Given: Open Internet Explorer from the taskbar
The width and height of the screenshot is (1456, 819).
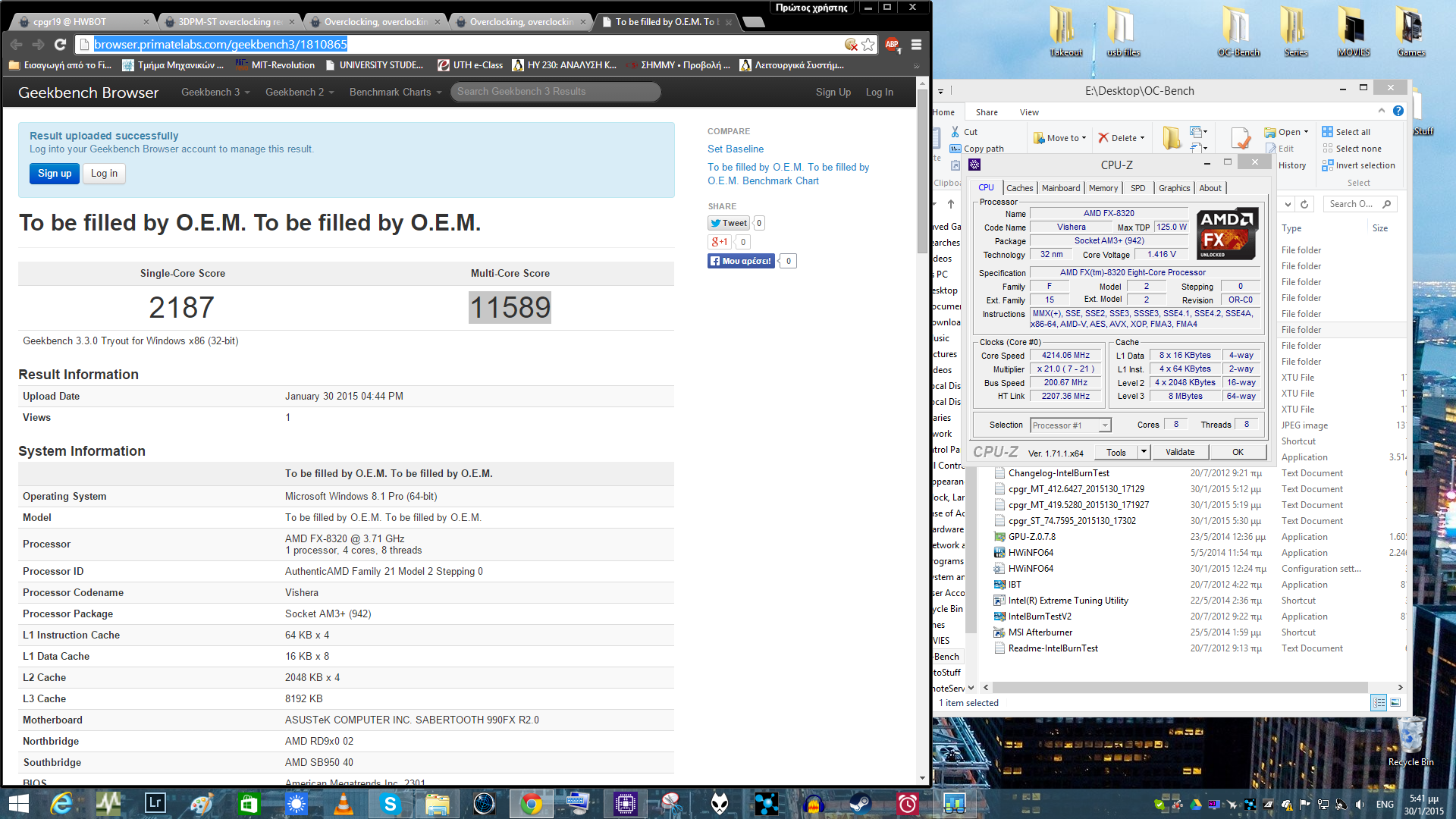Looking at the screenshot, I should 61,803.
